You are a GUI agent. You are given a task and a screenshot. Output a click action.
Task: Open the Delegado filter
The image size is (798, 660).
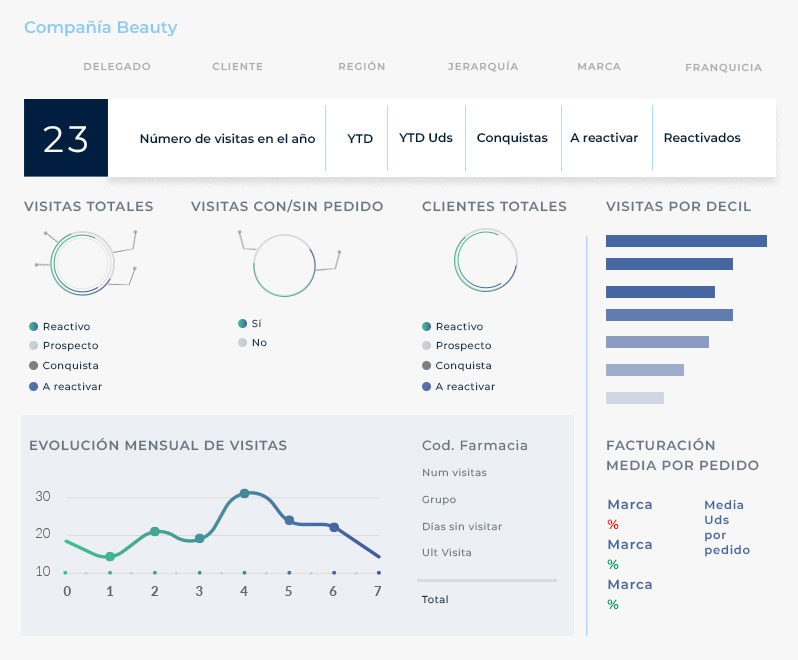click(x=117, y=66)
